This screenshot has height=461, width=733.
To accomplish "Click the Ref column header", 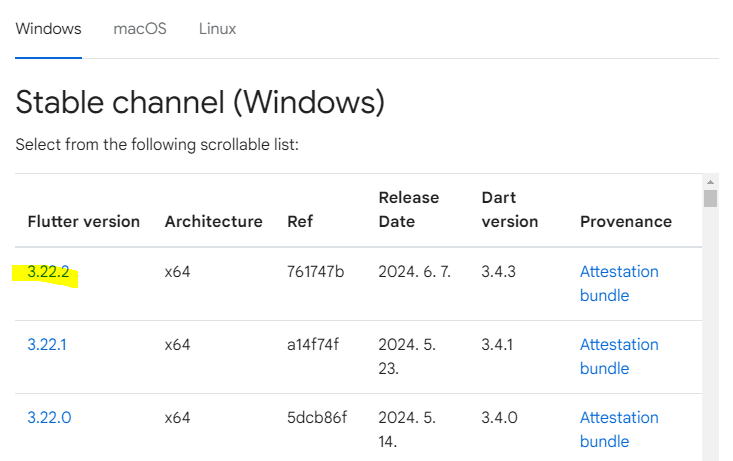I will click(x=300, y=221).
